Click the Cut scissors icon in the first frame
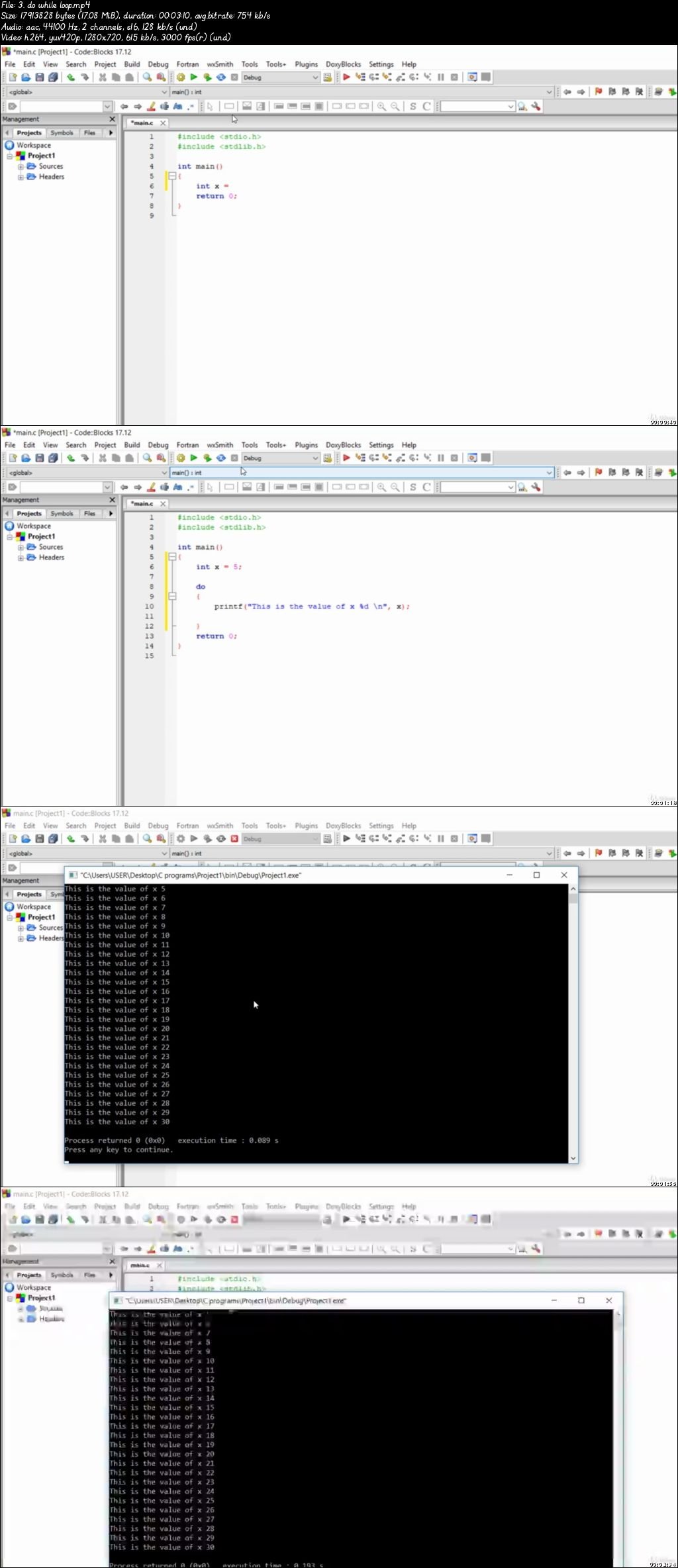678x1568 pixels. point(103,77)
